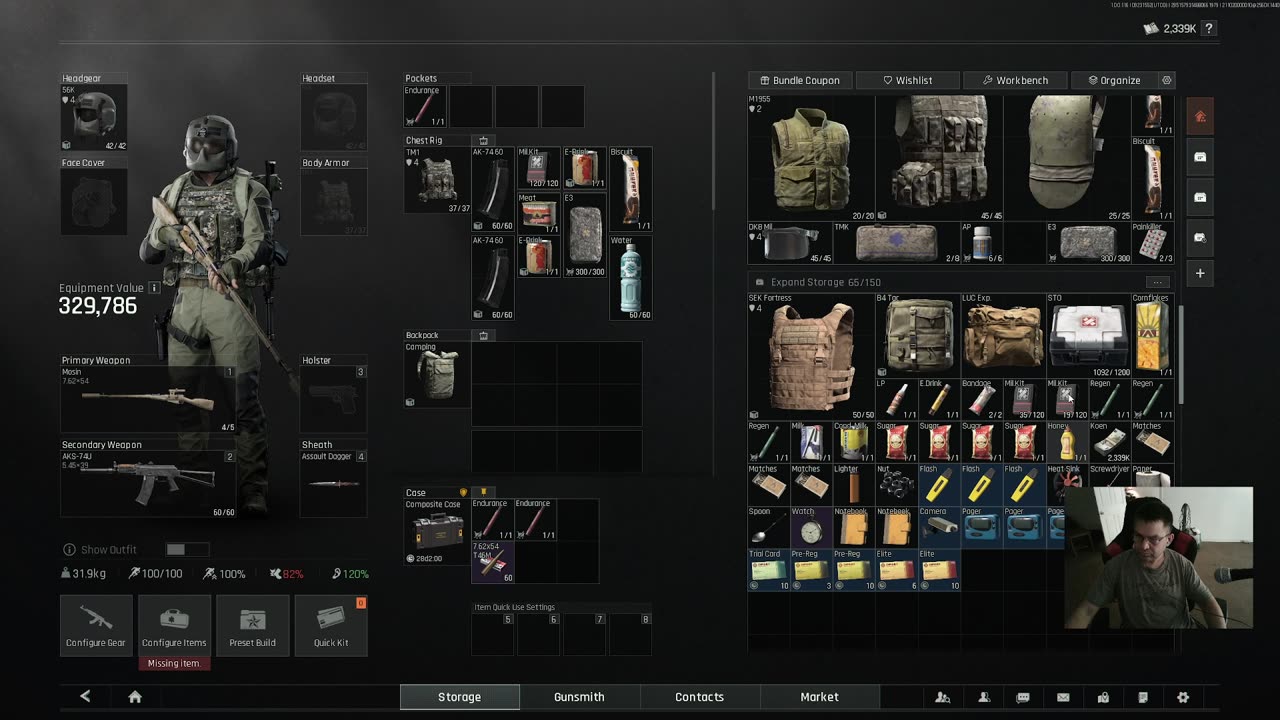Select the Camping backpack slot
This screenshot has width=1280, height=720.
(x=437, y=375)
